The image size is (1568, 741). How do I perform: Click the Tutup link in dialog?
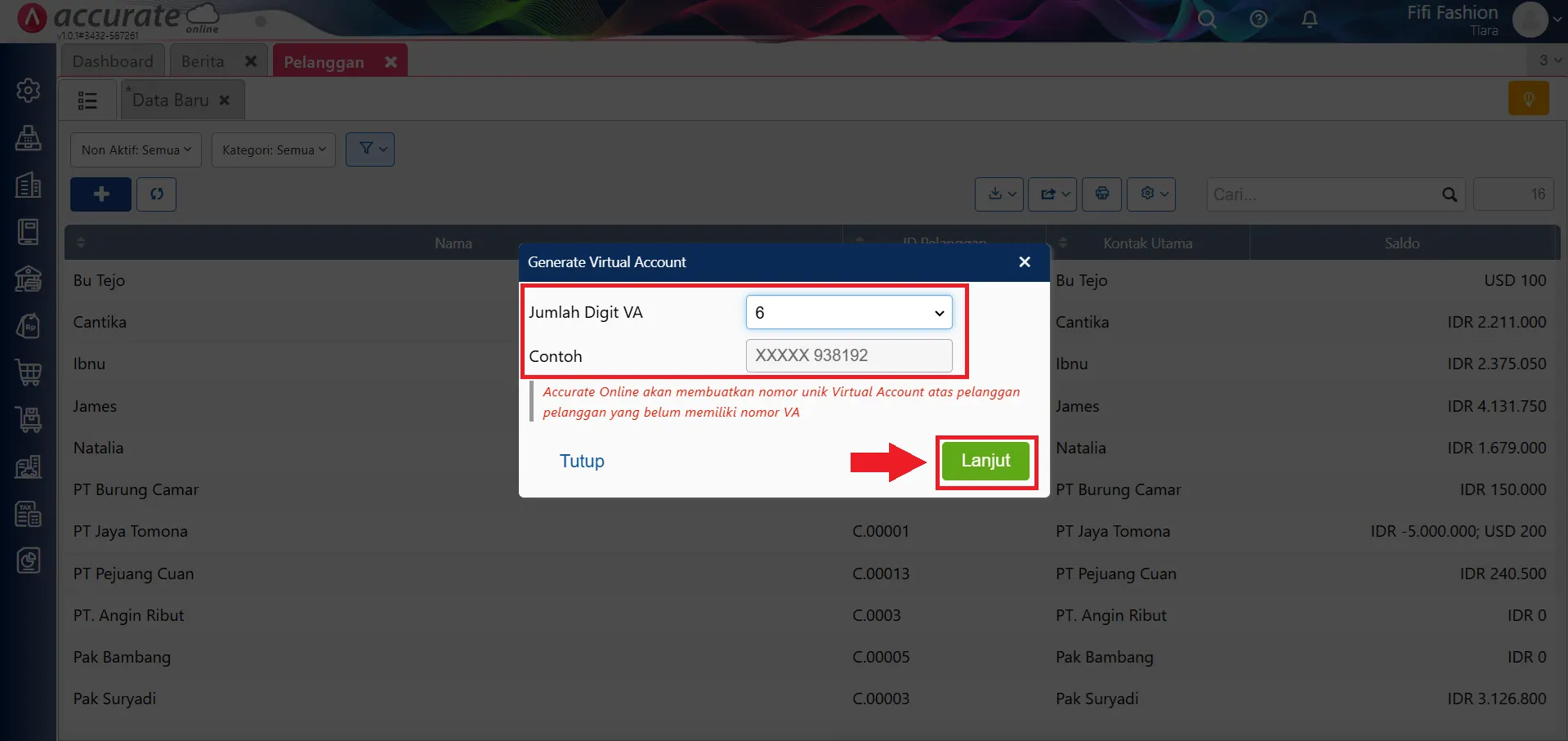click(582, 461)
